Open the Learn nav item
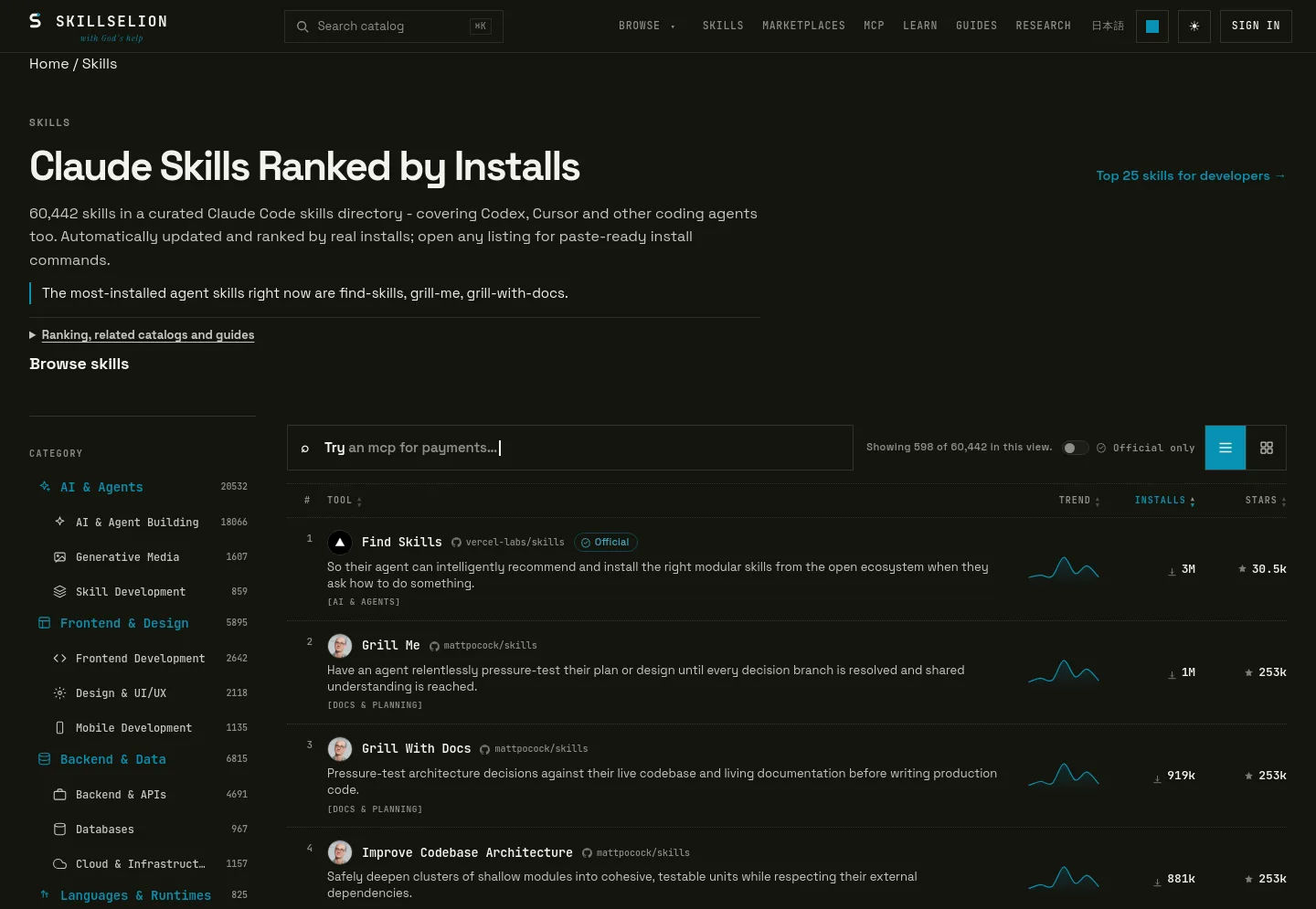1316x909 pixels. [920, 26]
